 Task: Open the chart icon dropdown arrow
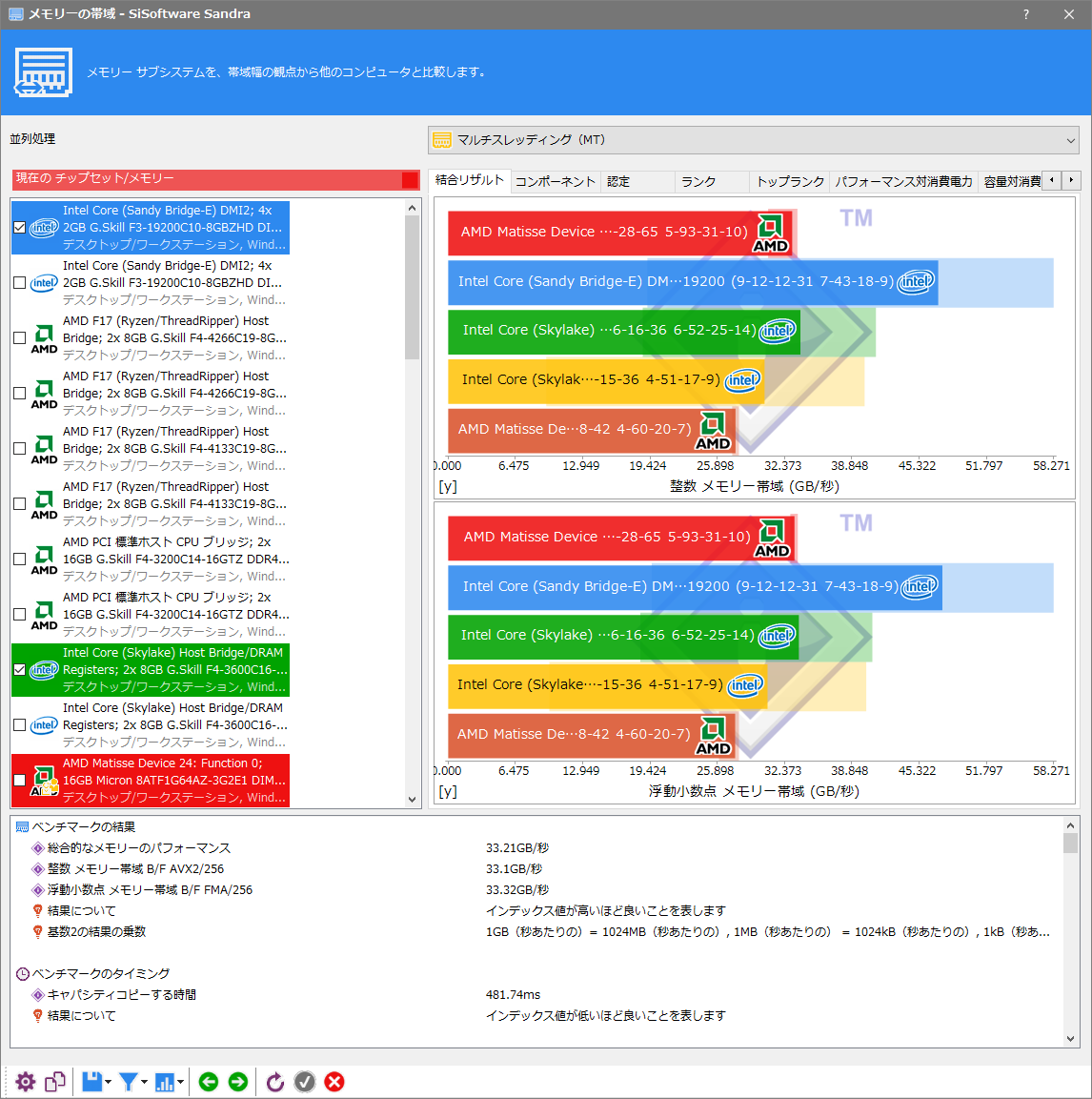point(180,1082)
